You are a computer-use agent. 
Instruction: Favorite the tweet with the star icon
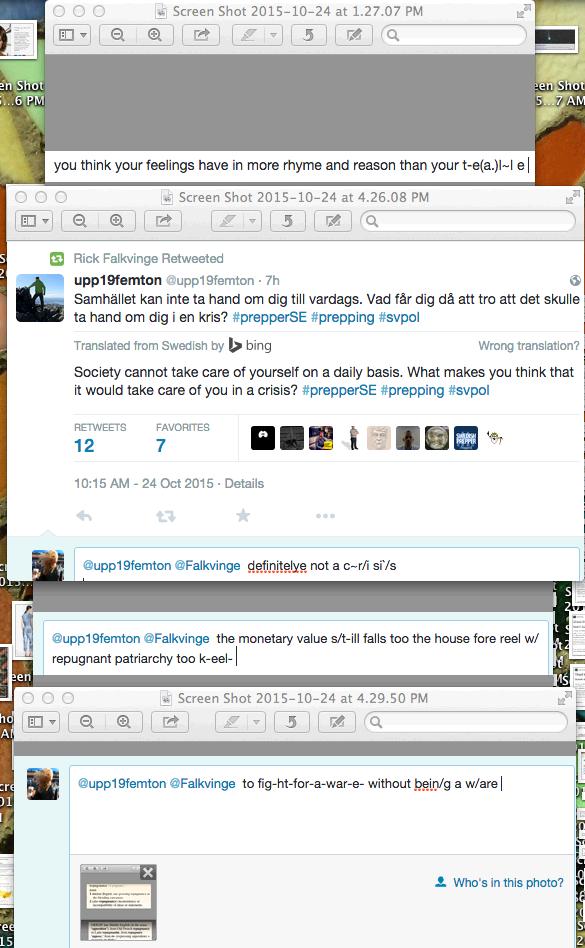tap(243, 515)
